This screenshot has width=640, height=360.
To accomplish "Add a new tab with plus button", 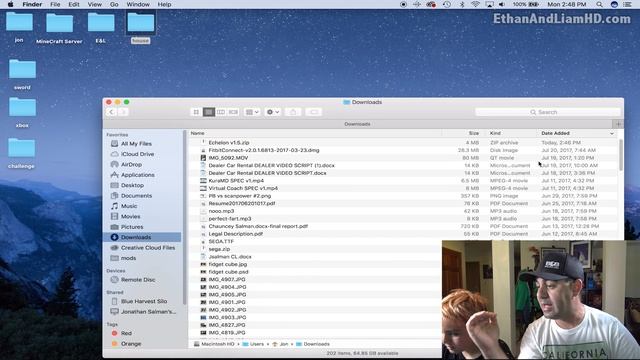I will coord(618,124).
